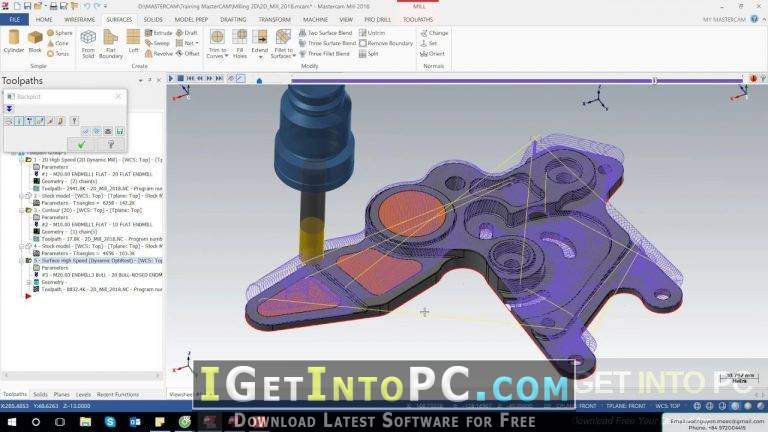Open Toolpaths panel options dropdown arrow
The image size is (768, 432).
[x=141, y=80]
